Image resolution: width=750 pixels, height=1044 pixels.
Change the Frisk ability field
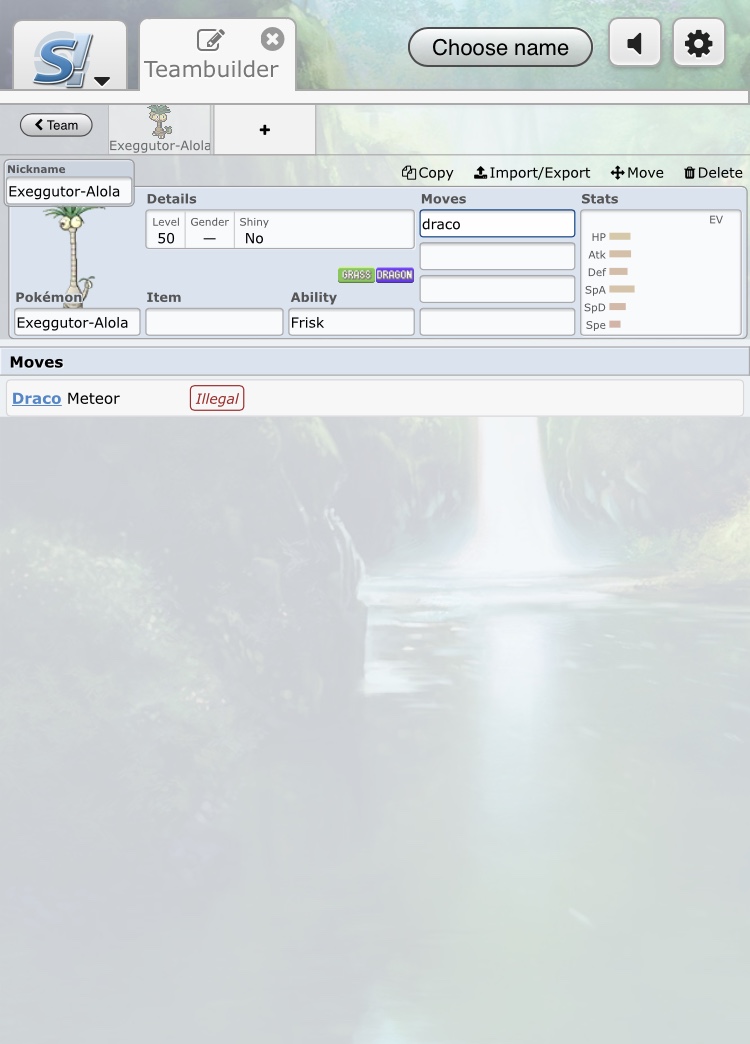351,322
